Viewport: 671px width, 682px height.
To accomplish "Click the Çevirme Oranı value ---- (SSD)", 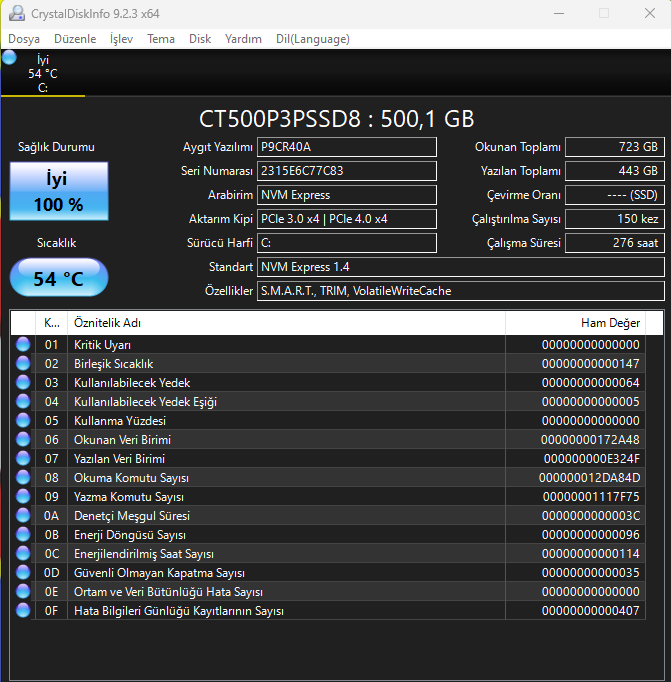I will [614, 195].
